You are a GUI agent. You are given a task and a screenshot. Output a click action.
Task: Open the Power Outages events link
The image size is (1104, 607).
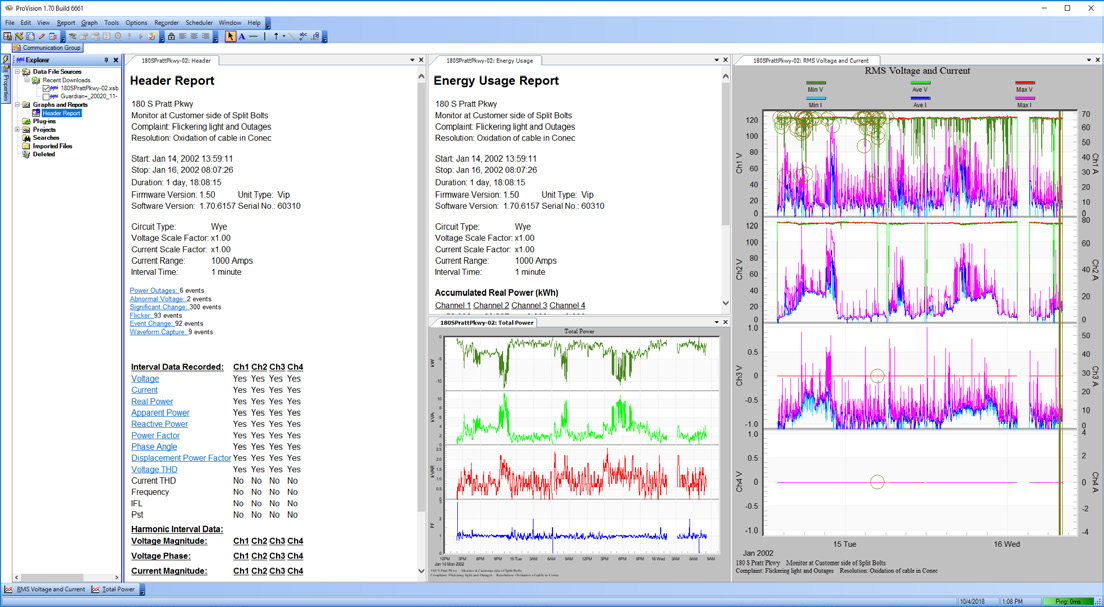(153, 291)
